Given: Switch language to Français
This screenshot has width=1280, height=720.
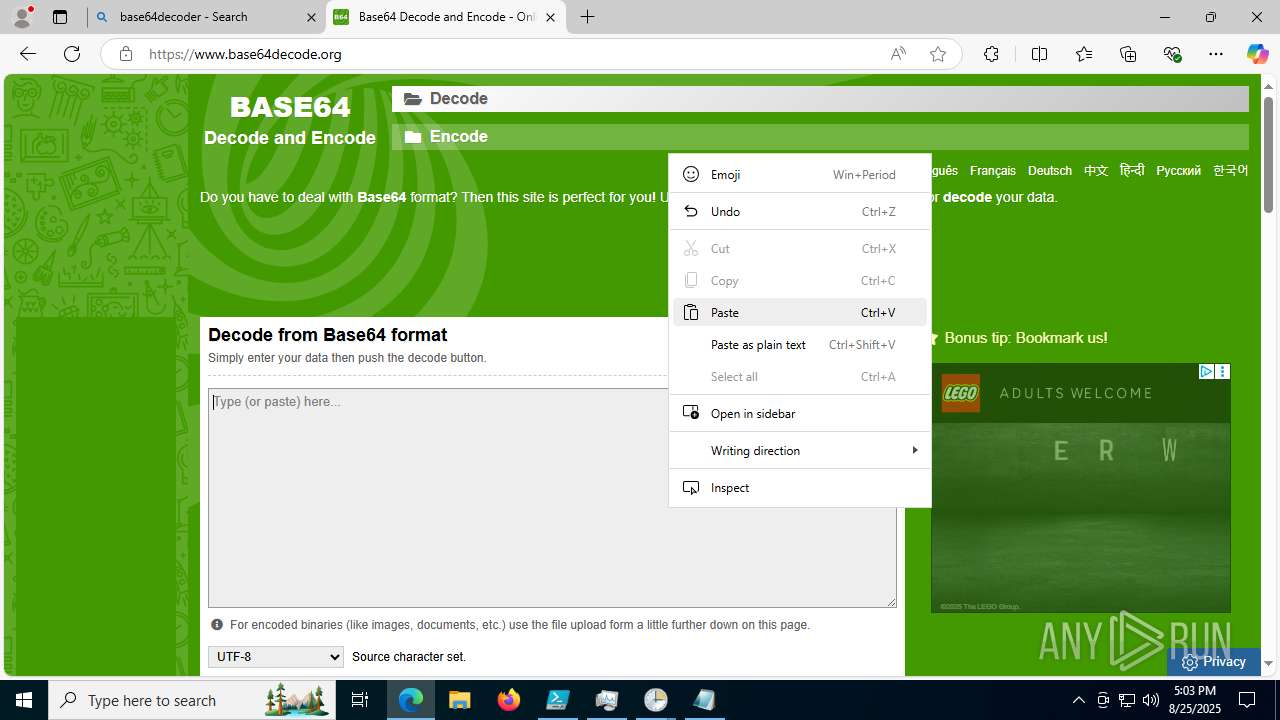Looking at the screenshot, I should coord(992,171).
